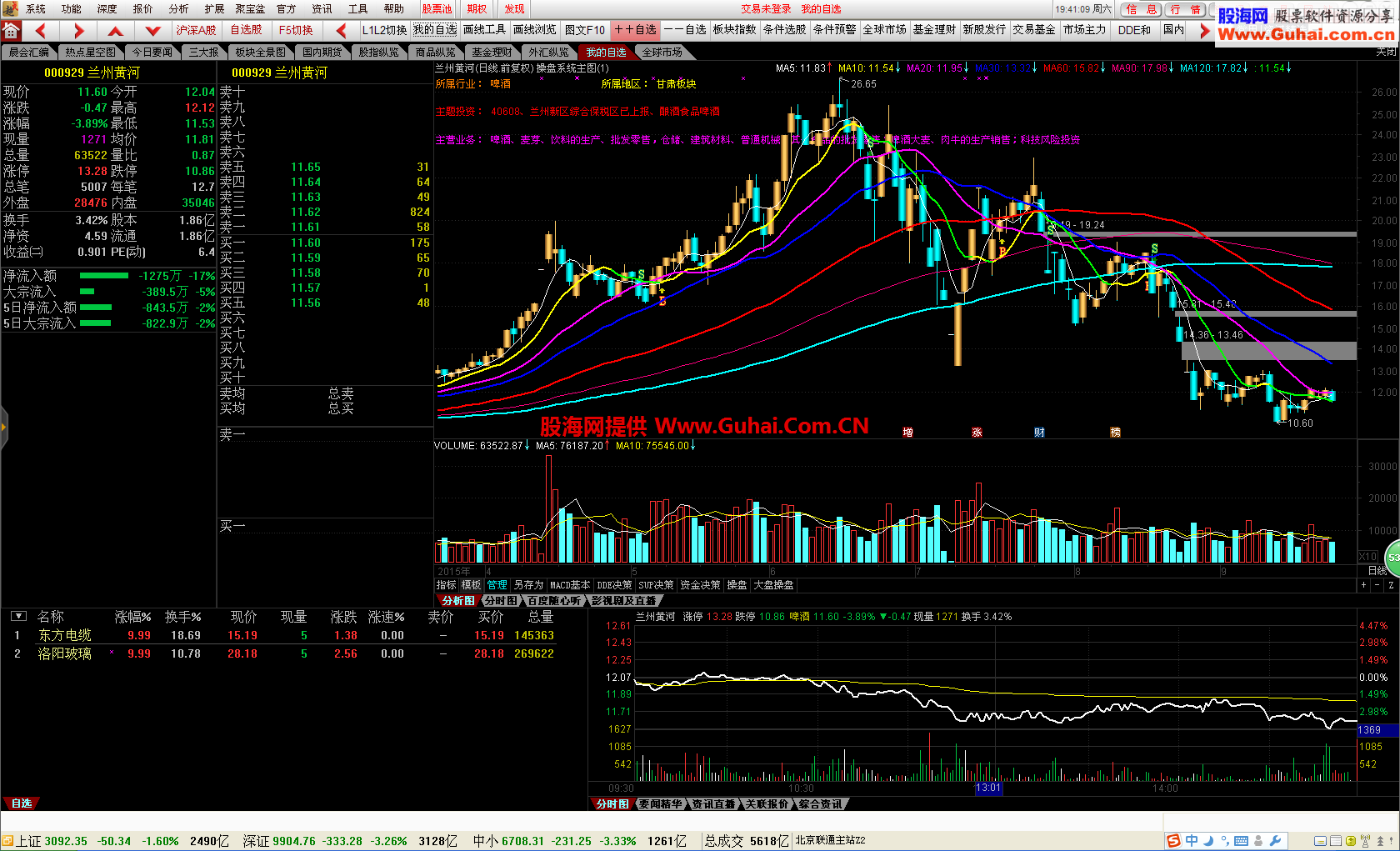The width and height of the screenshot is (1400, 851).
Task: Click the 涨 marker icon below the K-line chart
Action: pyautogui.click(x=977, y=432)
